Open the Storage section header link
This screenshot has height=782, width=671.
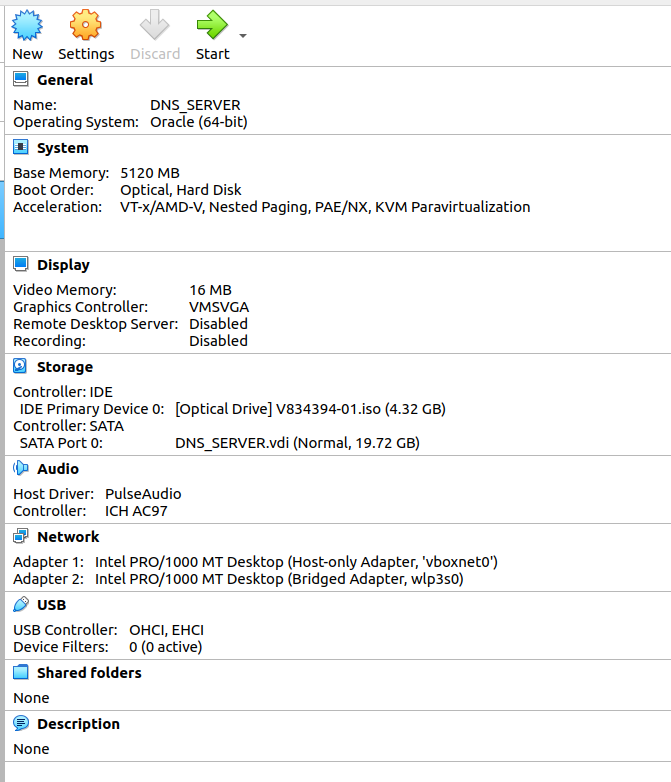[65, 367]
